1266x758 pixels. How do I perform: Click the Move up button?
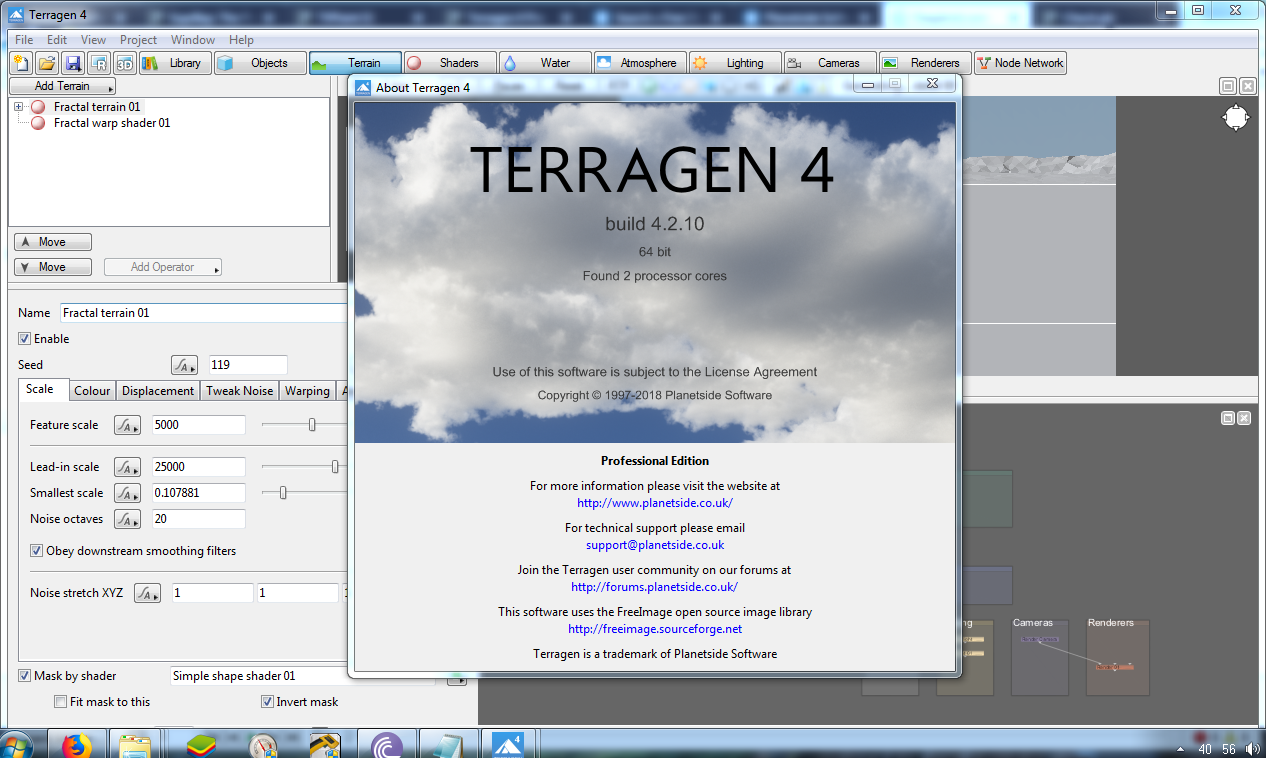[x=53, y=242]
